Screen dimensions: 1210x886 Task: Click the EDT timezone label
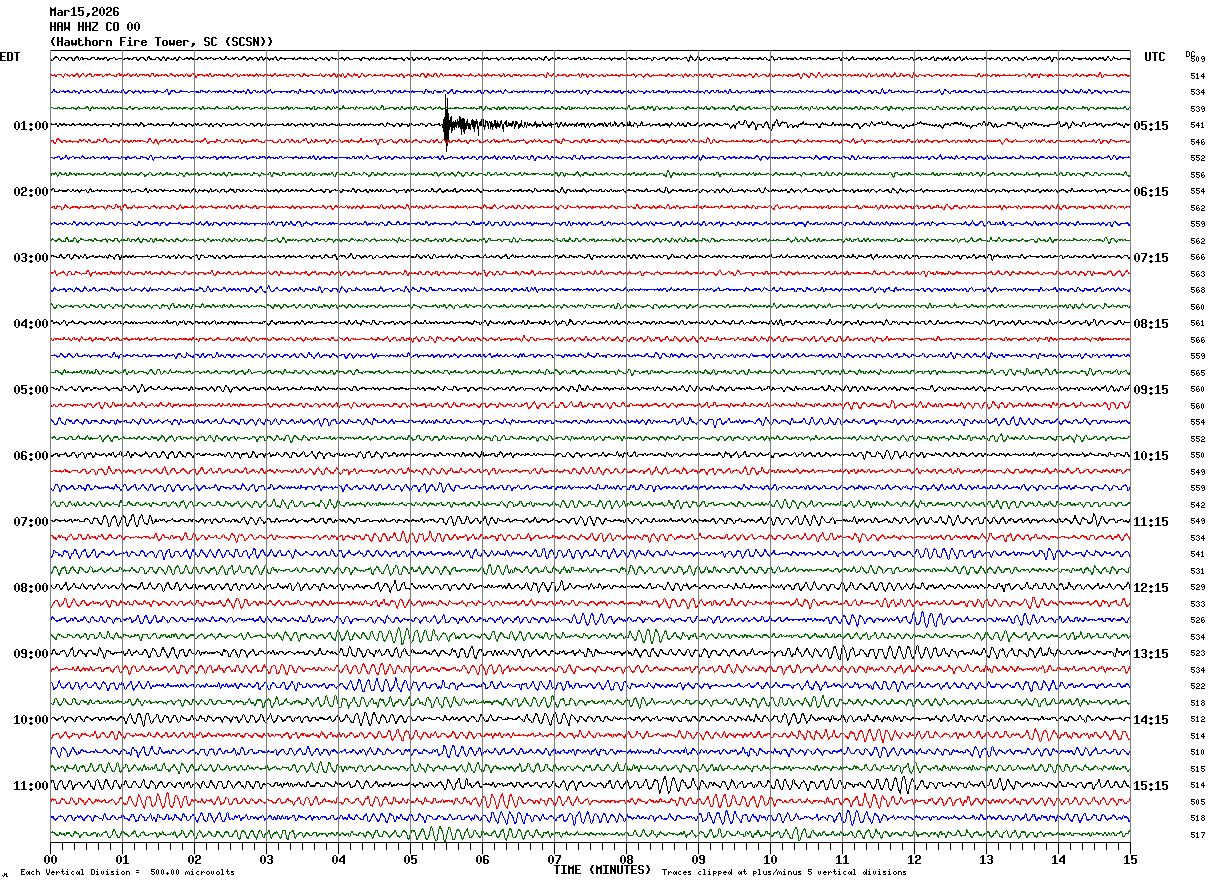(x=9, y=57)
